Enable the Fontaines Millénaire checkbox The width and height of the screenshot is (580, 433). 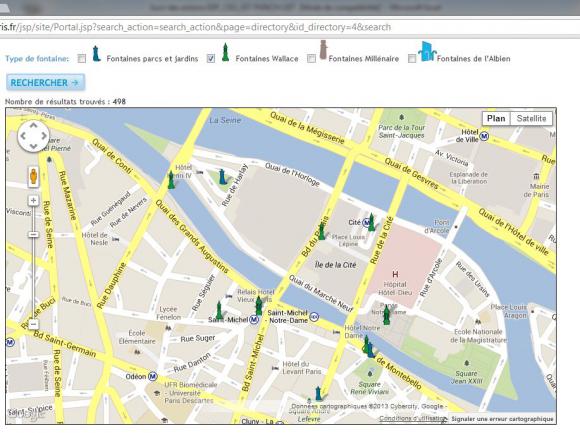[x=311, y=58]
